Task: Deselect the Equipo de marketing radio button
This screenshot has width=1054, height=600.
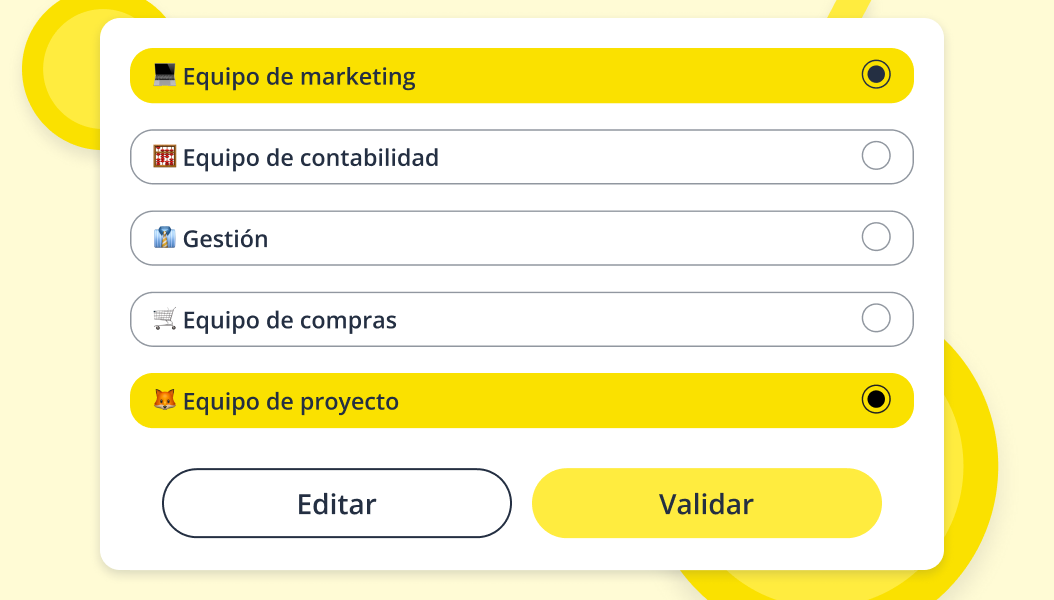Action: point(876,75)
